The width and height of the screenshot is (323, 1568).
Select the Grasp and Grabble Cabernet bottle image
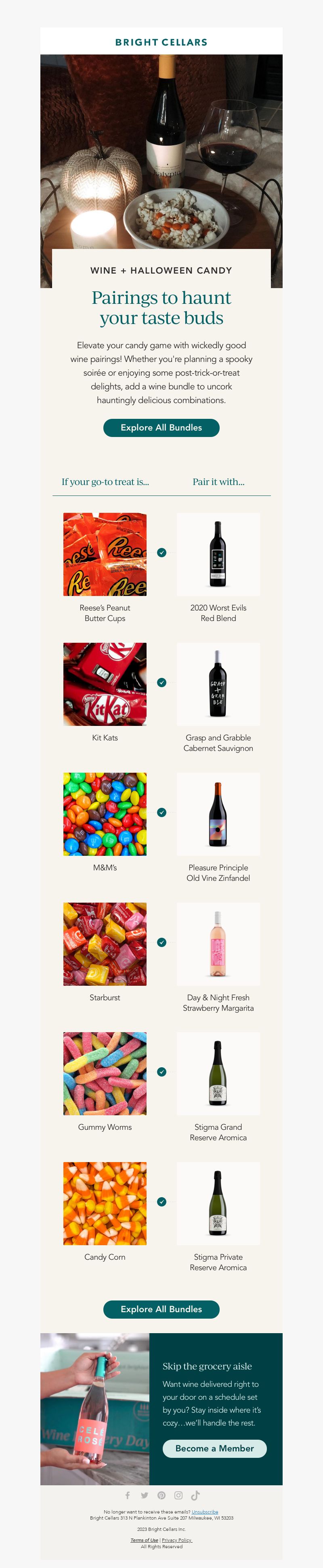pyautogui.click(x=218, y=684)
